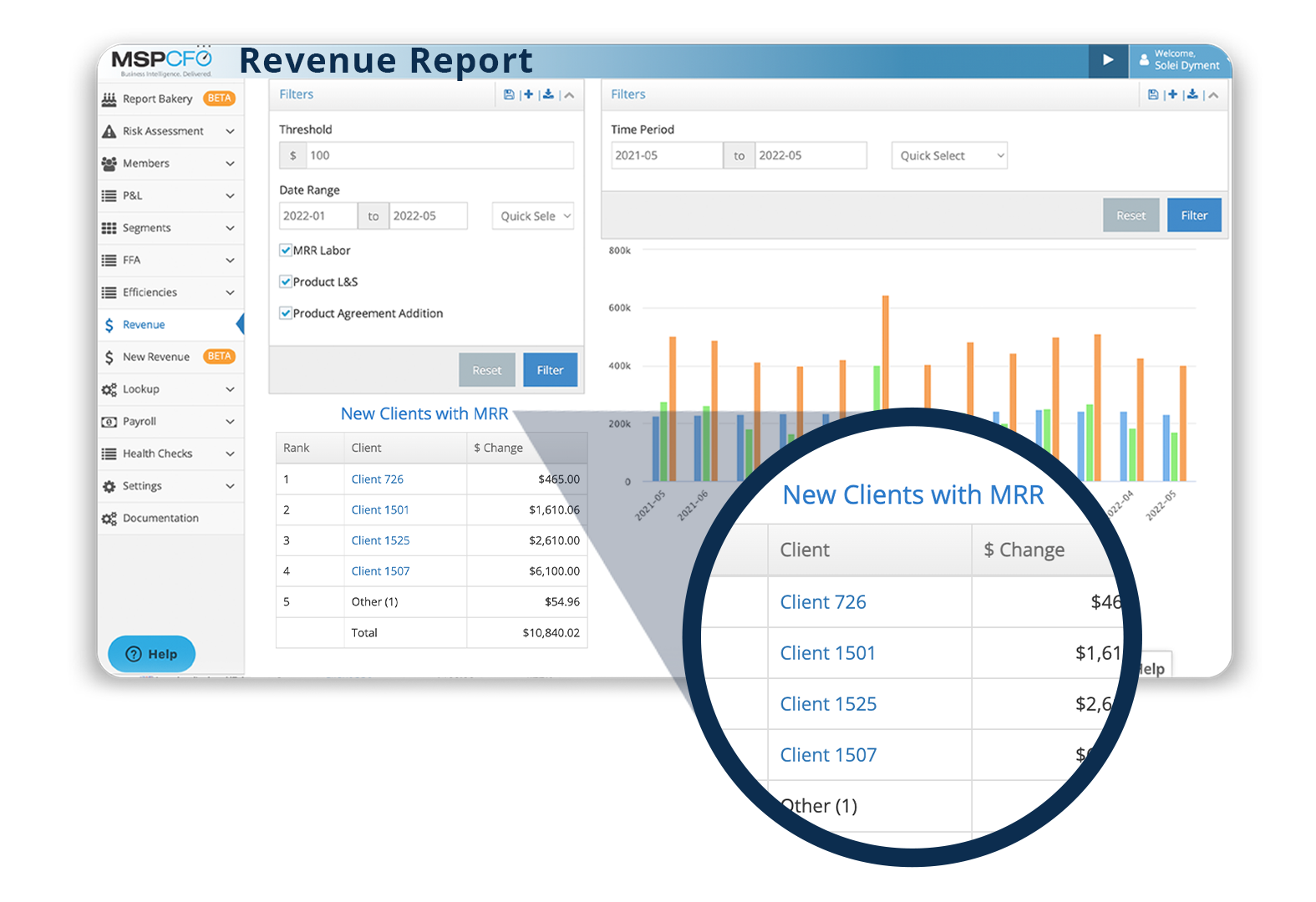Viewport: 1316px width, 902px height.
Task: Click the Payroll money icon
Action: (109, 422)
